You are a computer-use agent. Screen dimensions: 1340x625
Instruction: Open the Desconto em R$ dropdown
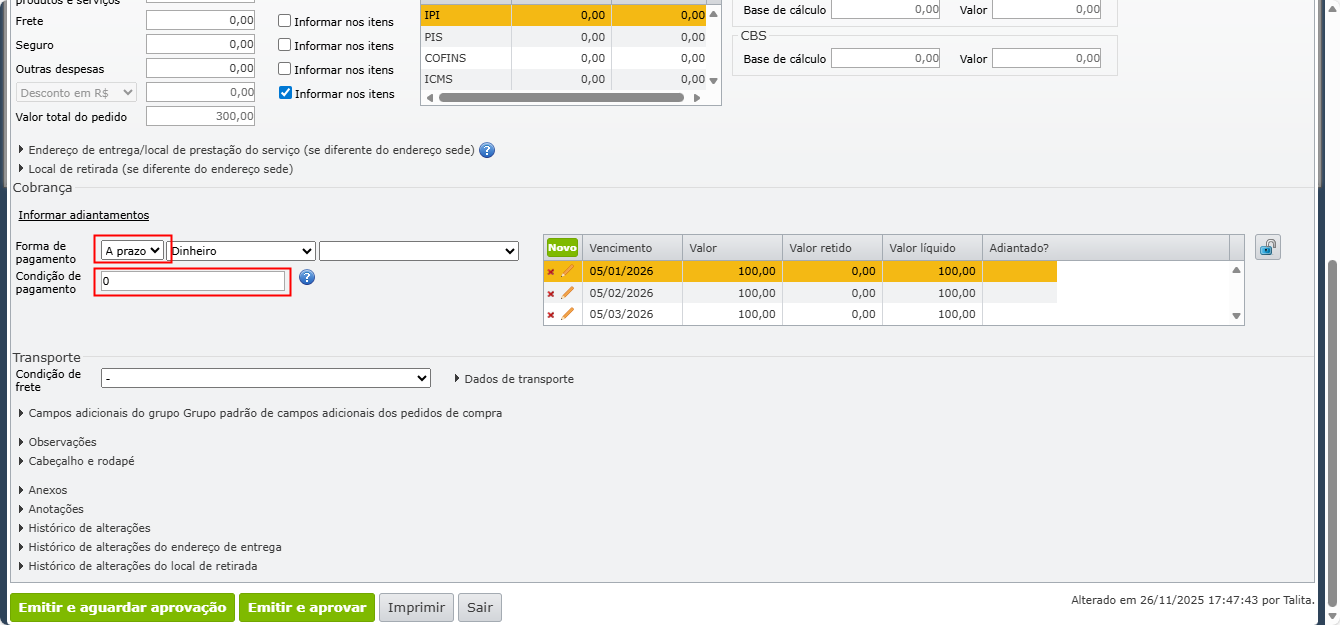(76, 92)
